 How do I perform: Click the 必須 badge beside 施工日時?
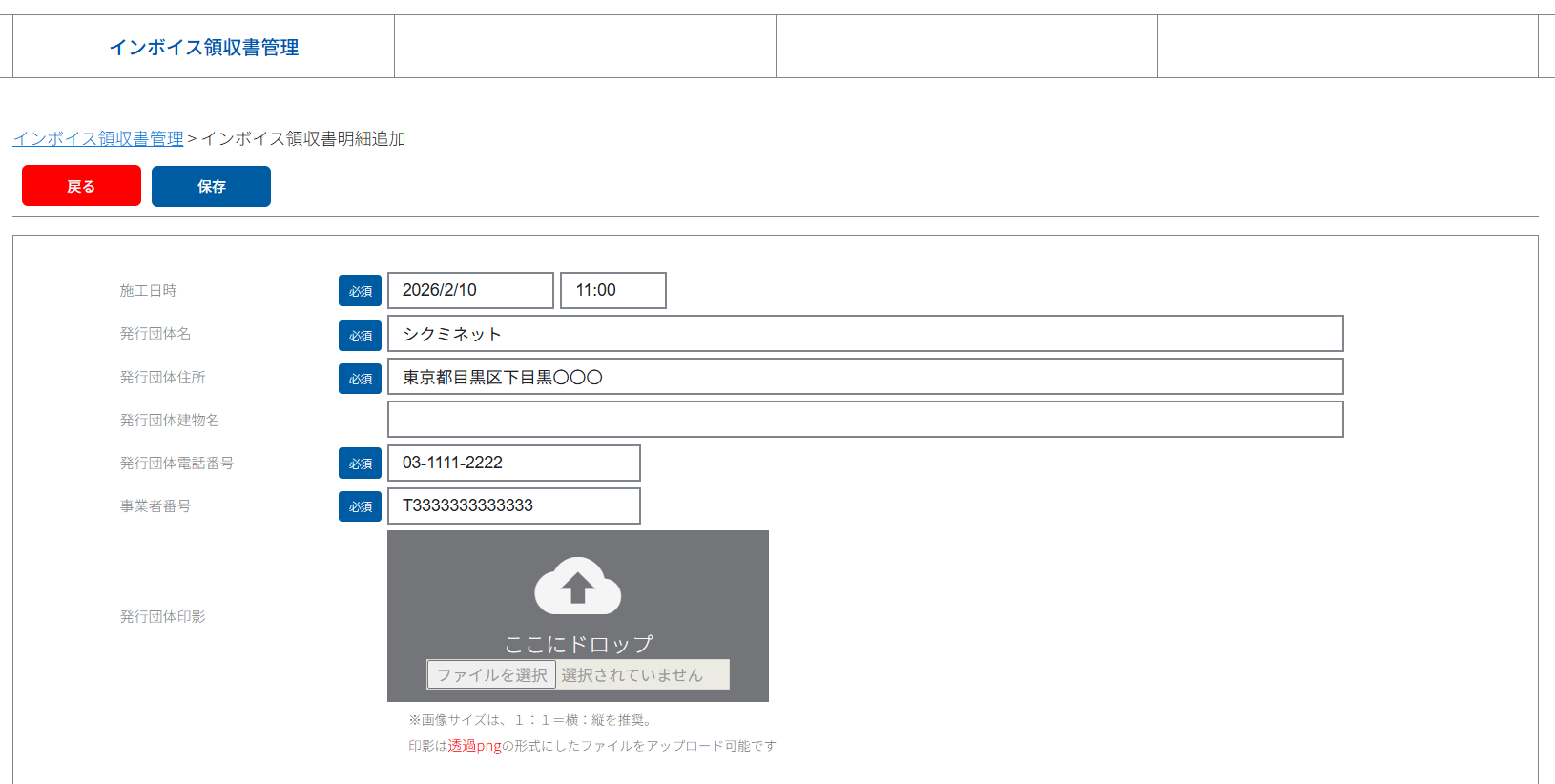tap(360, 291)
